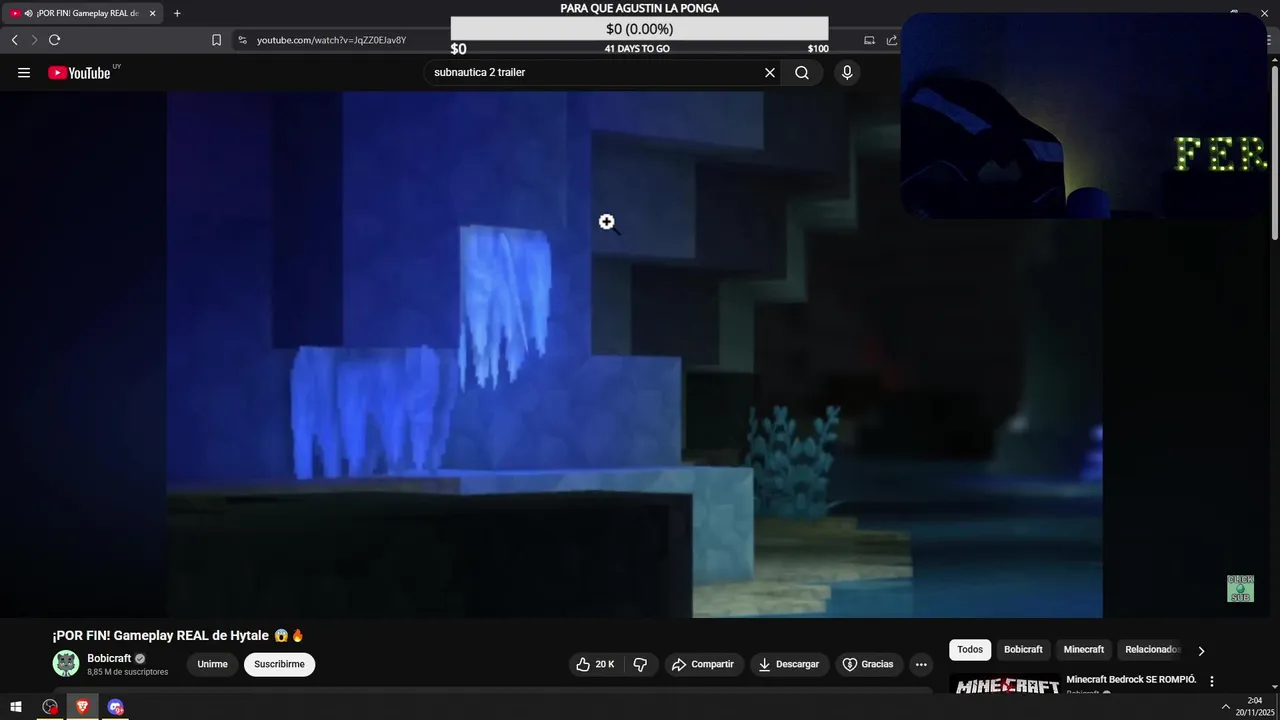Download the video via Descargar

click(x=789, y=664)
